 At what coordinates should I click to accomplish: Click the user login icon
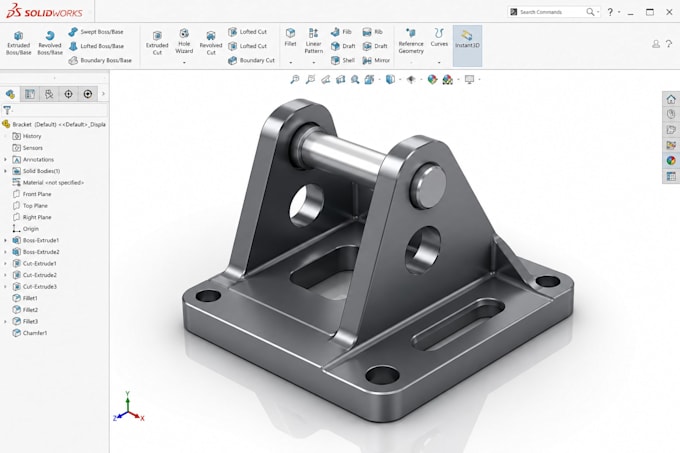pos(656,44)
